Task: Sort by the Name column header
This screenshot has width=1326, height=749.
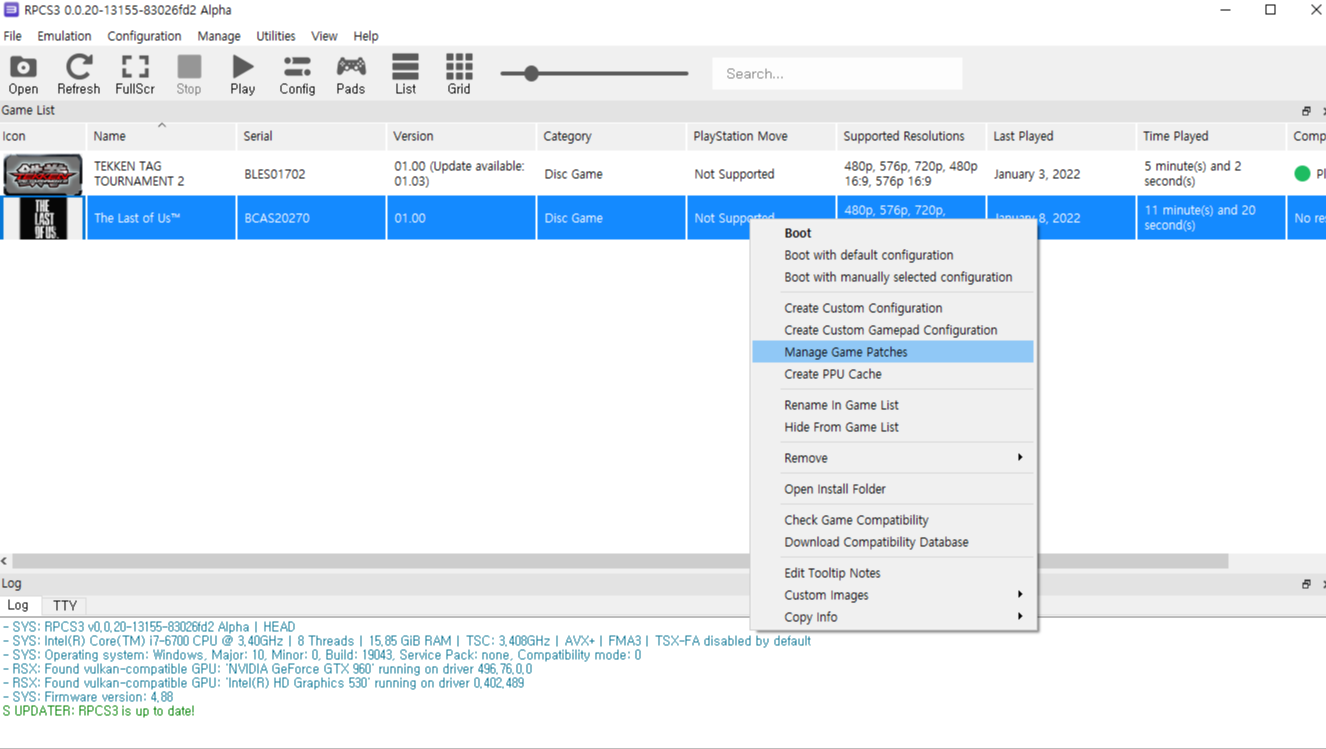Action: click(161, 136)
